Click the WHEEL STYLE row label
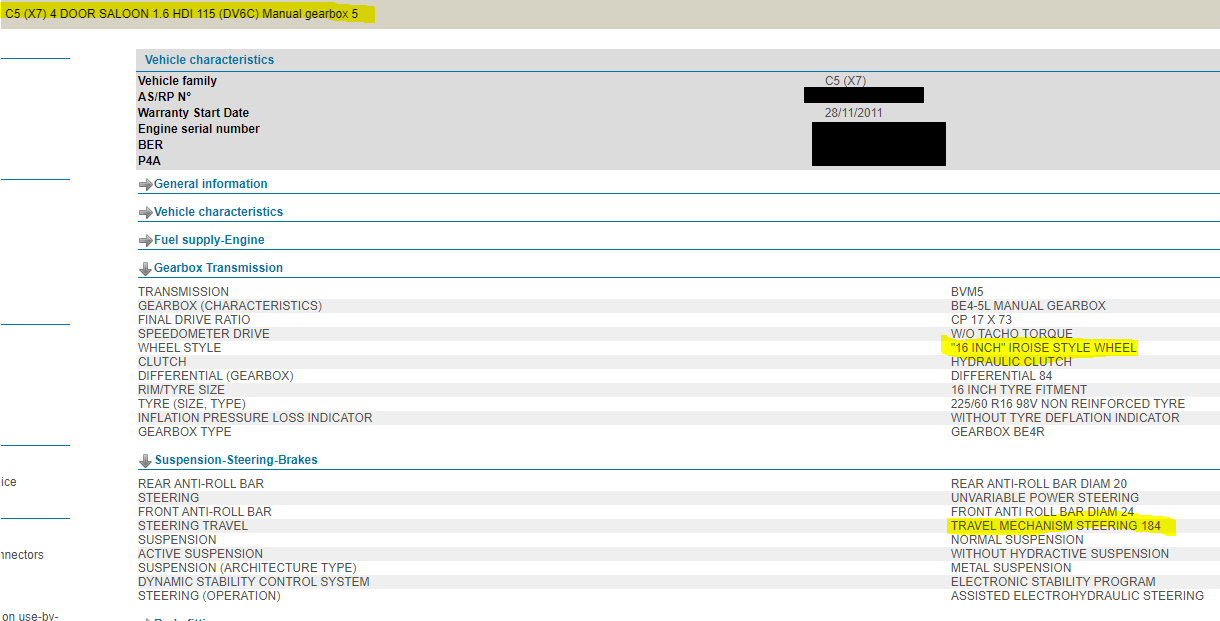This screenshot has width=1220, height=621. click(180, 348)
